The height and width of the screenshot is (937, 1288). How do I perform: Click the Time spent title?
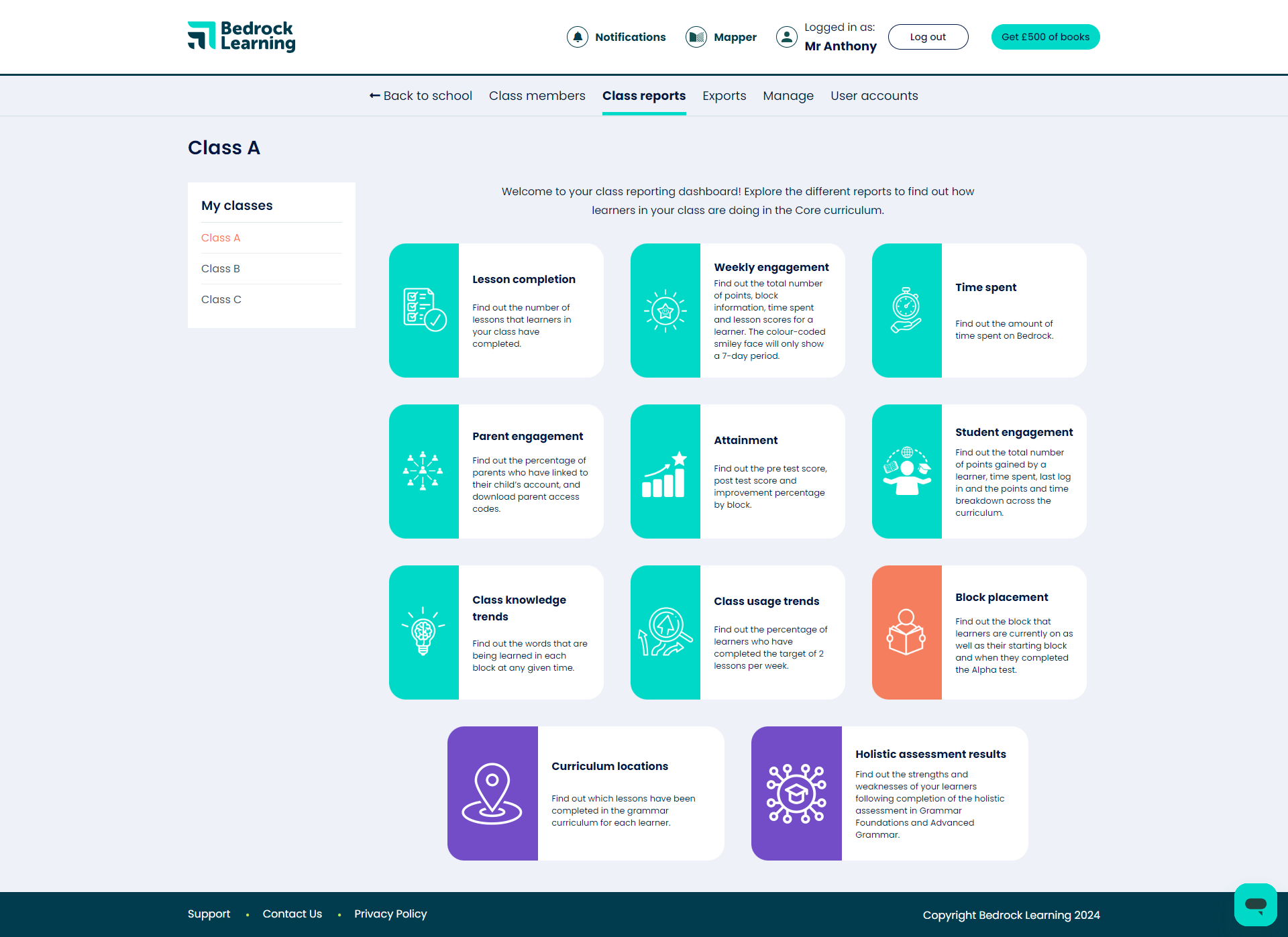point(986,287)
